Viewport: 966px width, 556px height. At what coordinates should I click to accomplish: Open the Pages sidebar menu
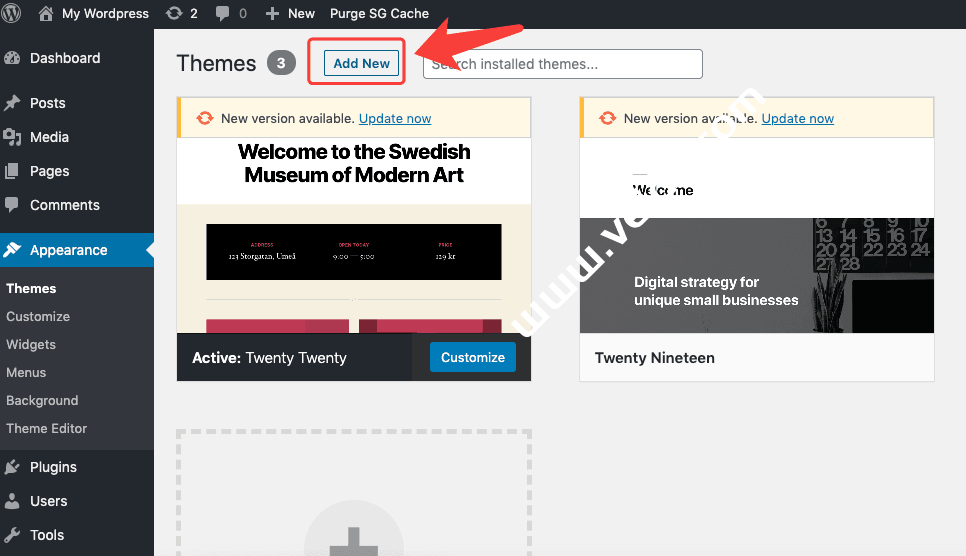[49, 171]
